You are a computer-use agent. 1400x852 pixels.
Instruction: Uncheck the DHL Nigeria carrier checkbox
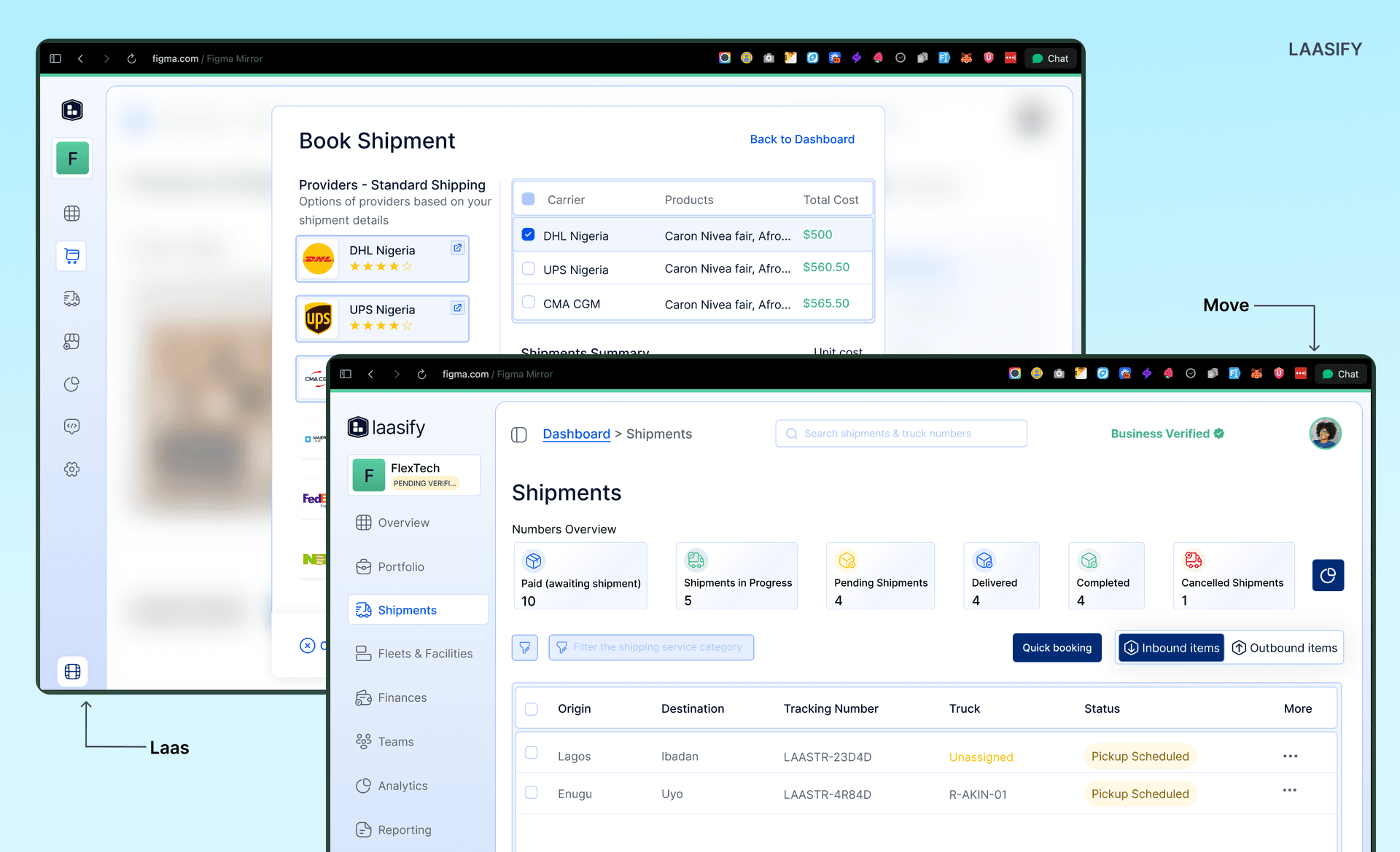click(x=529, y=235)
